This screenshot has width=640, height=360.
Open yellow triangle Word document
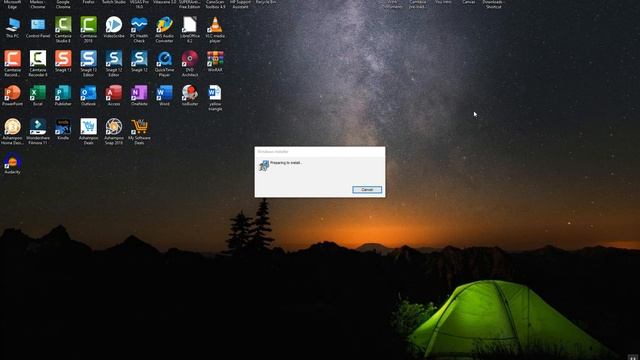coord(215,97)
